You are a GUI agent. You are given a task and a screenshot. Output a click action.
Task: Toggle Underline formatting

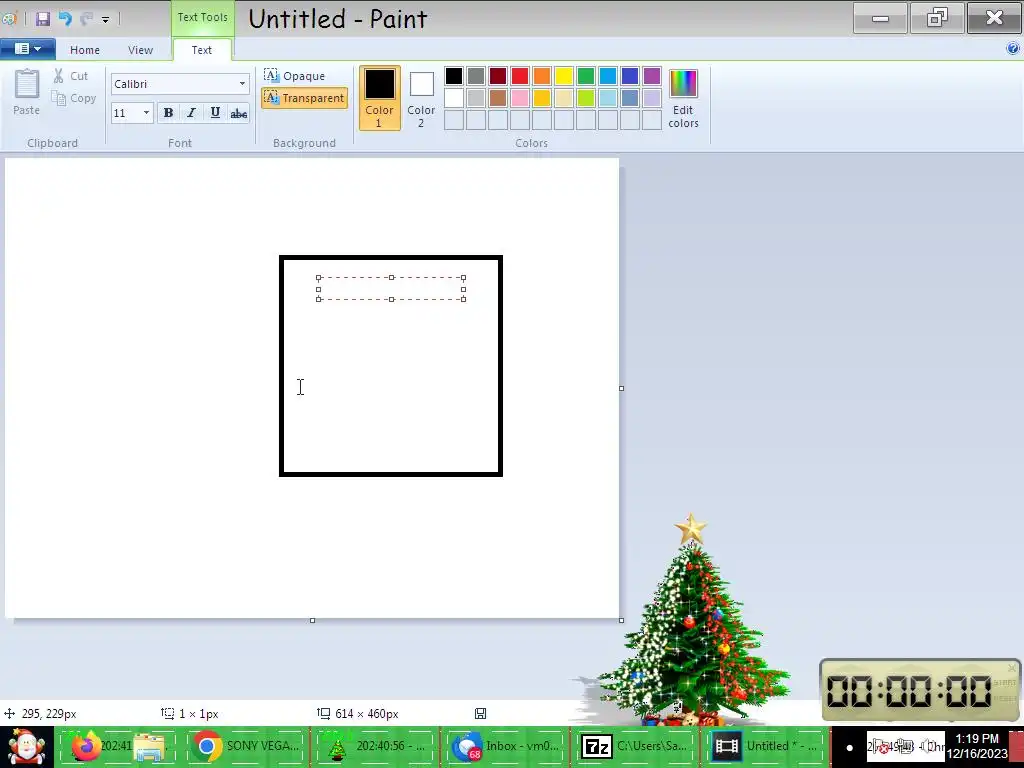pyautogui.click(x=215, y=113)
